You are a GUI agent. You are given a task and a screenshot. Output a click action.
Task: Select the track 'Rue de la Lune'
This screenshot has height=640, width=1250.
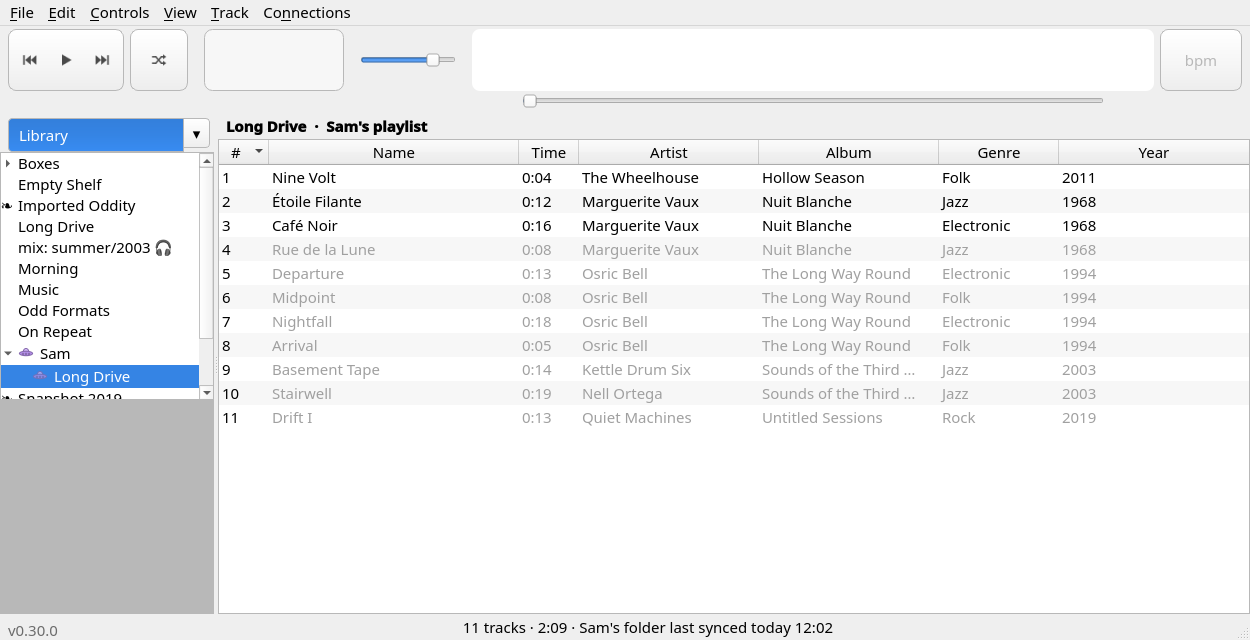[x=733, y=250]
